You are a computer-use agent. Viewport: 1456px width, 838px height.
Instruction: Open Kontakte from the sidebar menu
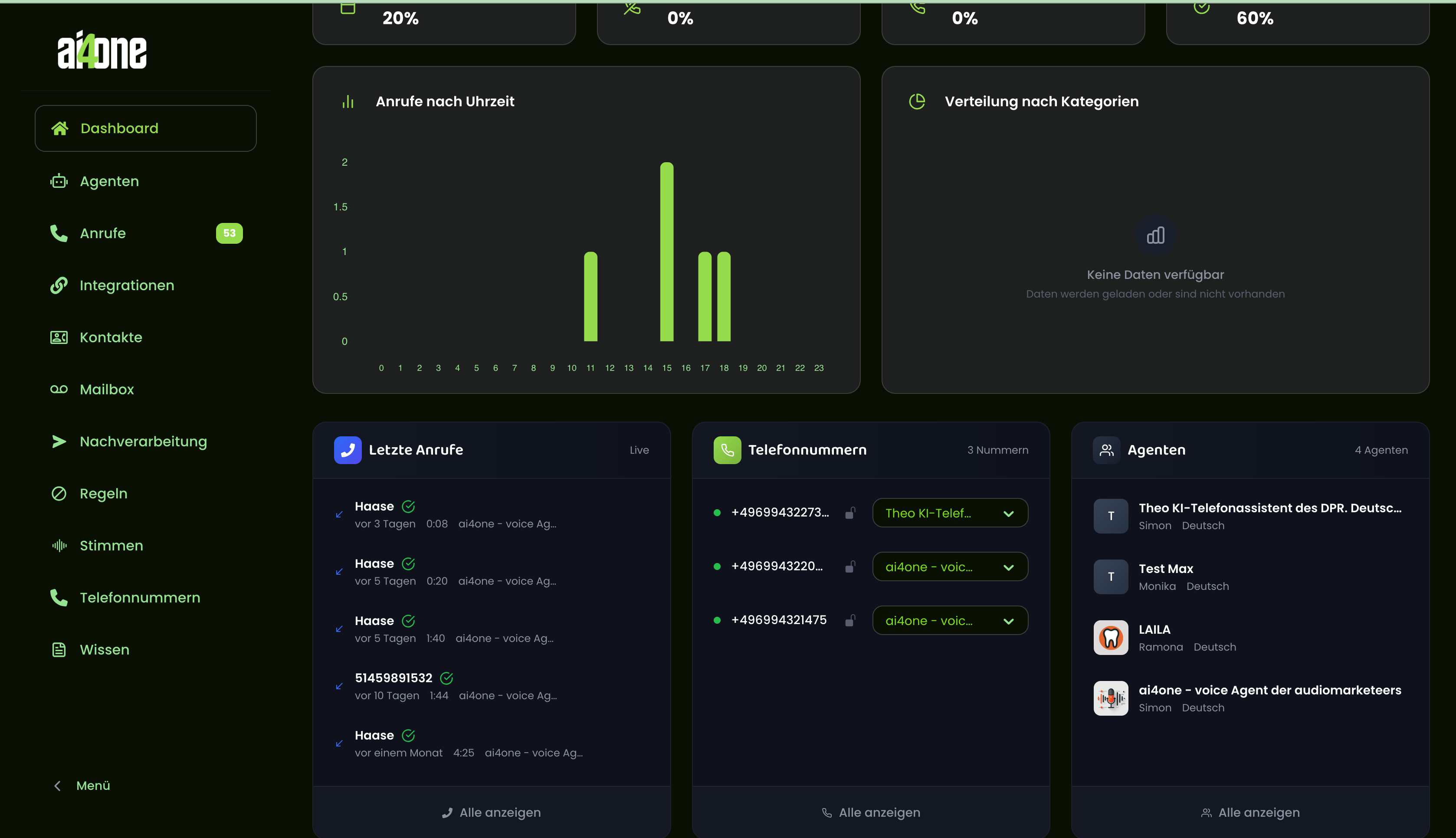pos(111,337)
